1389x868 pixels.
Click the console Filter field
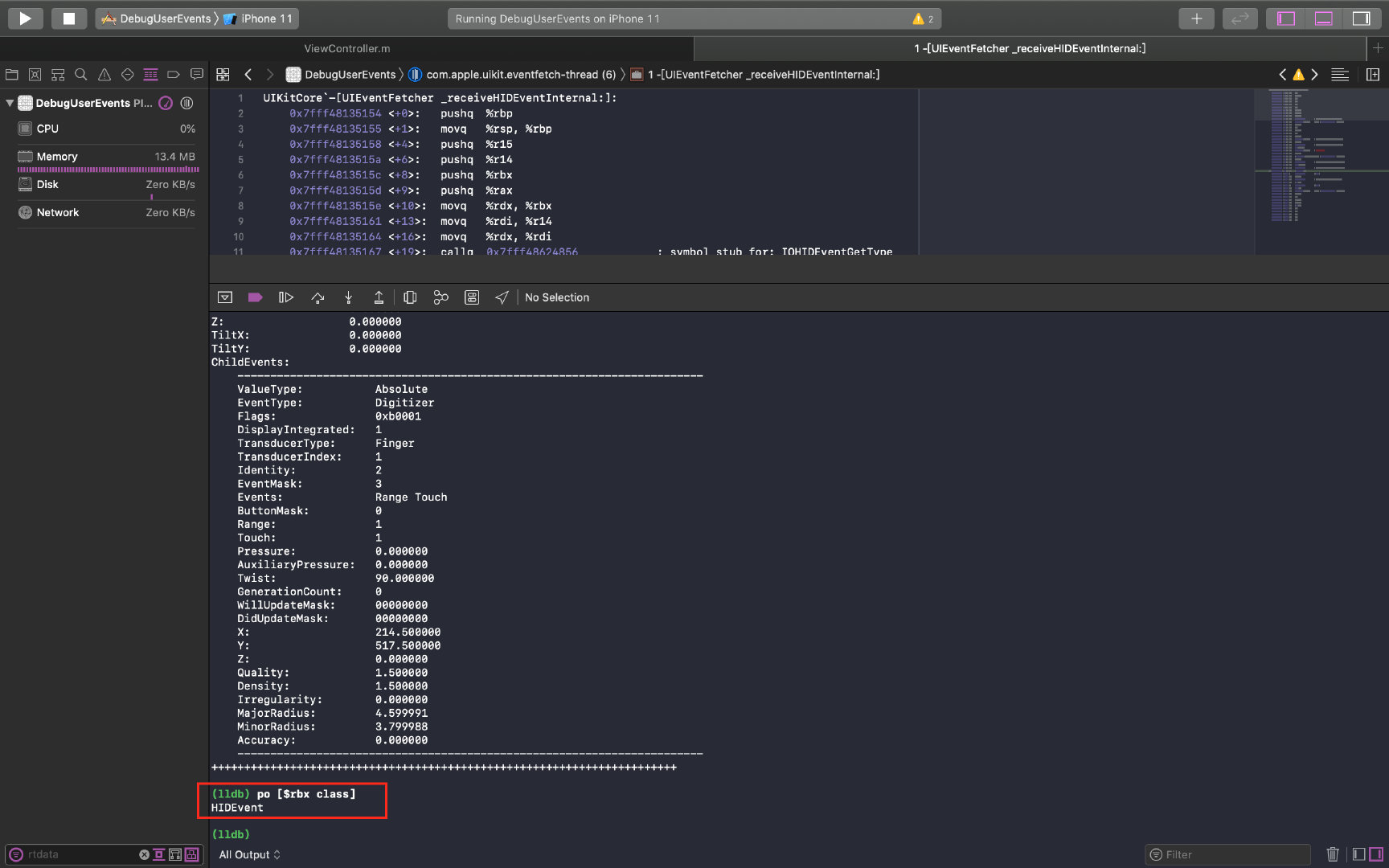click(1227, 854)
